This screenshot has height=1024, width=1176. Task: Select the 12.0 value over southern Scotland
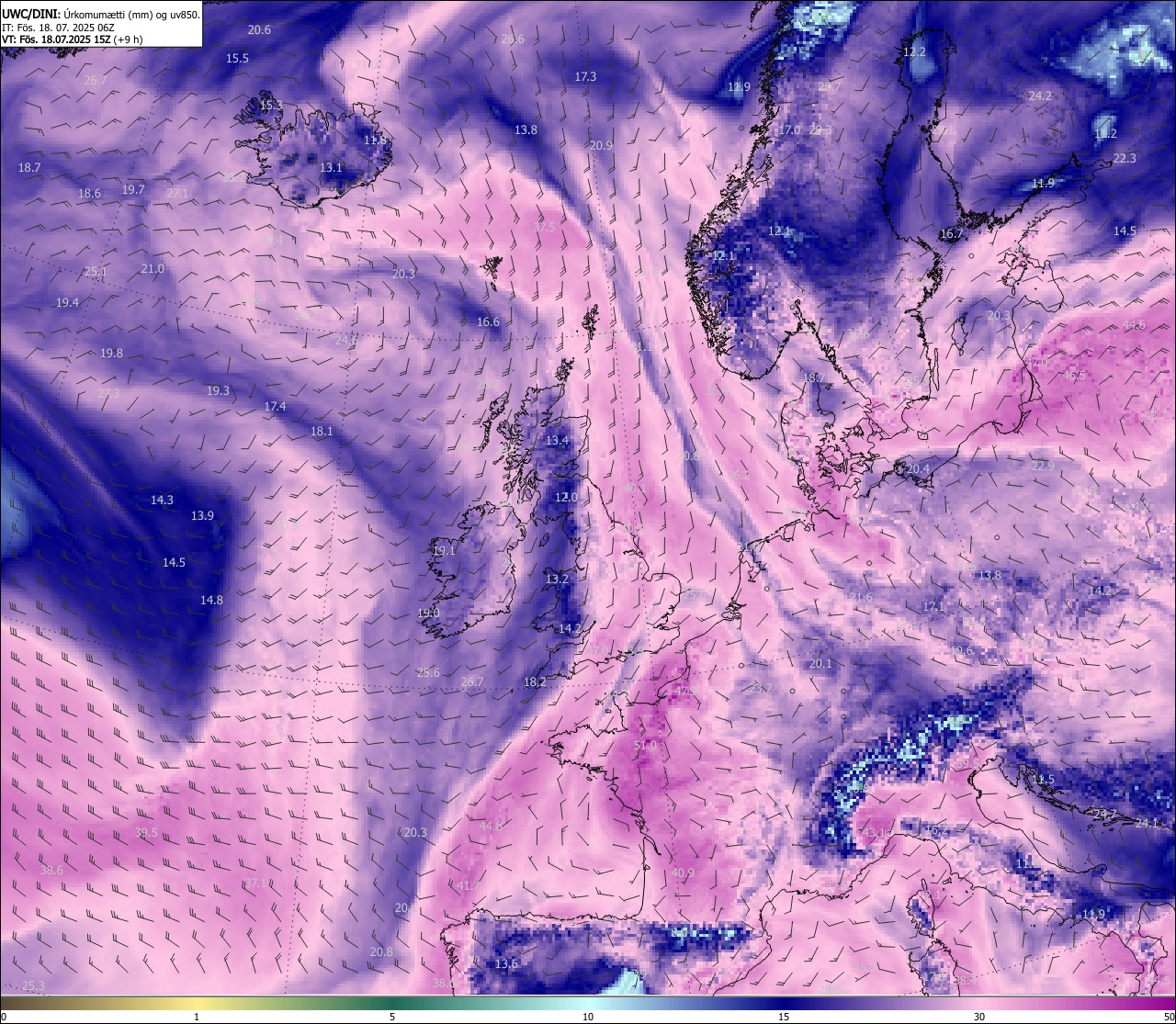tap(566, 497)
